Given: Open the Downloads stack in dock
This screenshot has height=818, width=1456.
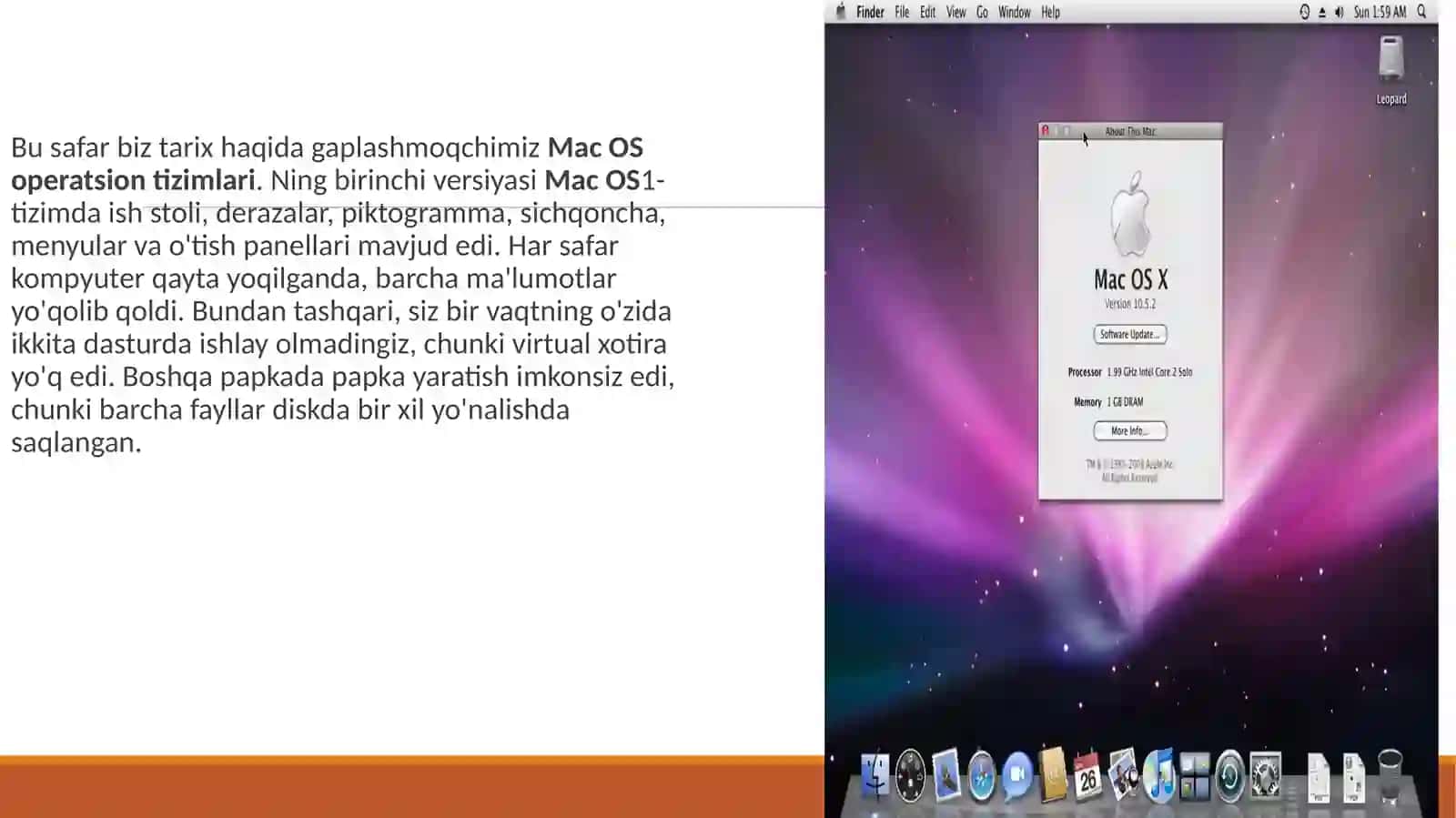Looking at the screenshot, I should 1354,777.
